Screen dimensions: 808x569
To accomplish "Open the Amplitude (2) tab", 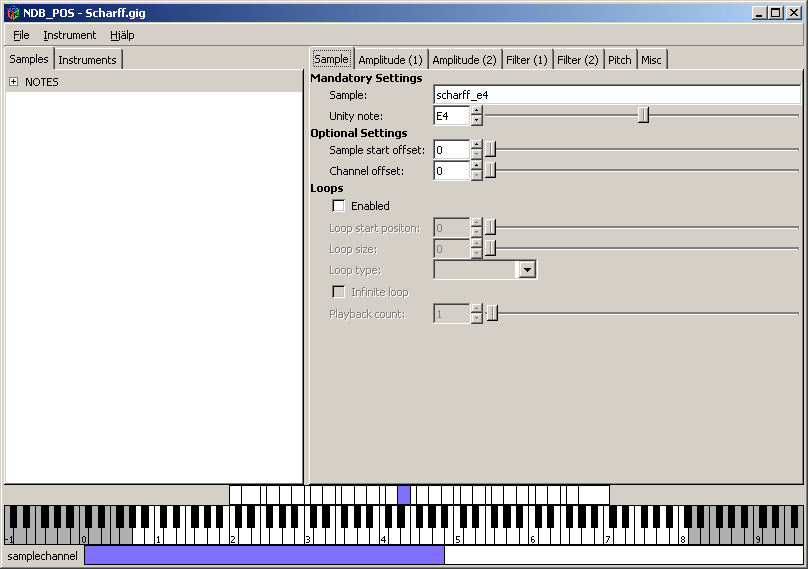I will [464, 60].
